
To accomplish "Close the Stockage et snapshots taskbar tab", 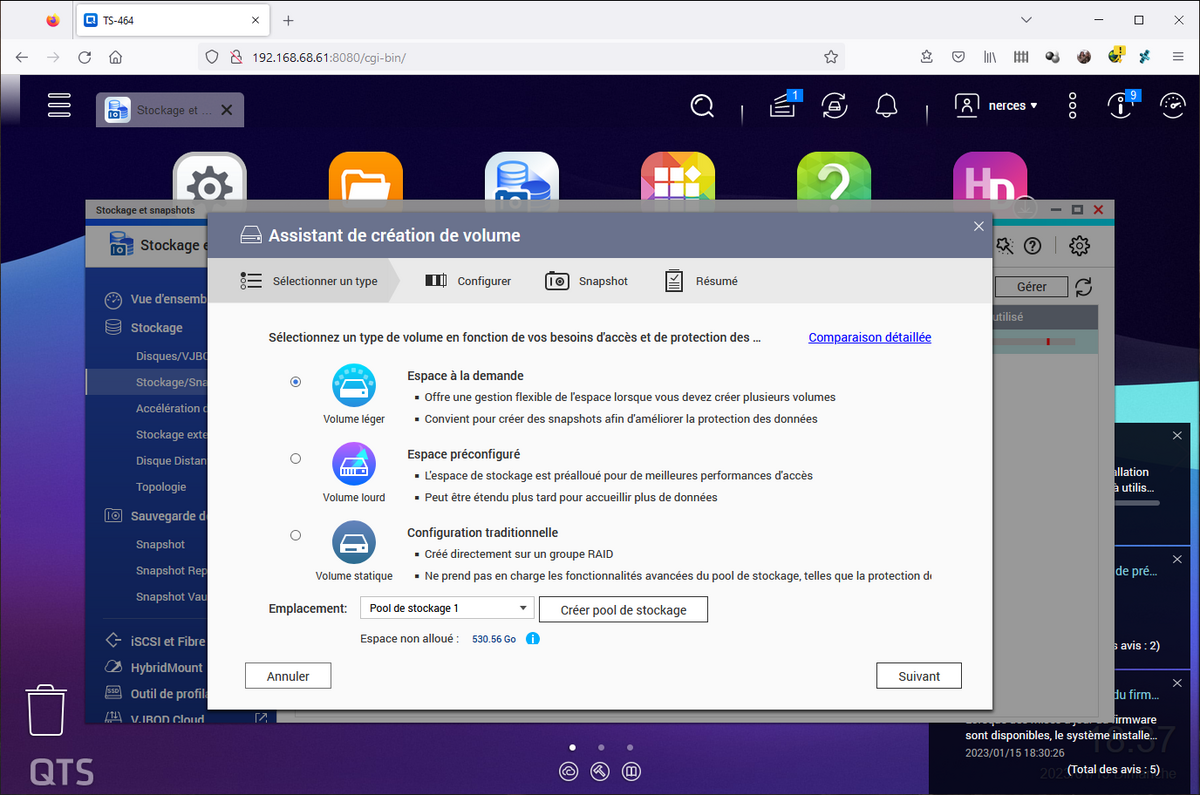I will [227, 110].
